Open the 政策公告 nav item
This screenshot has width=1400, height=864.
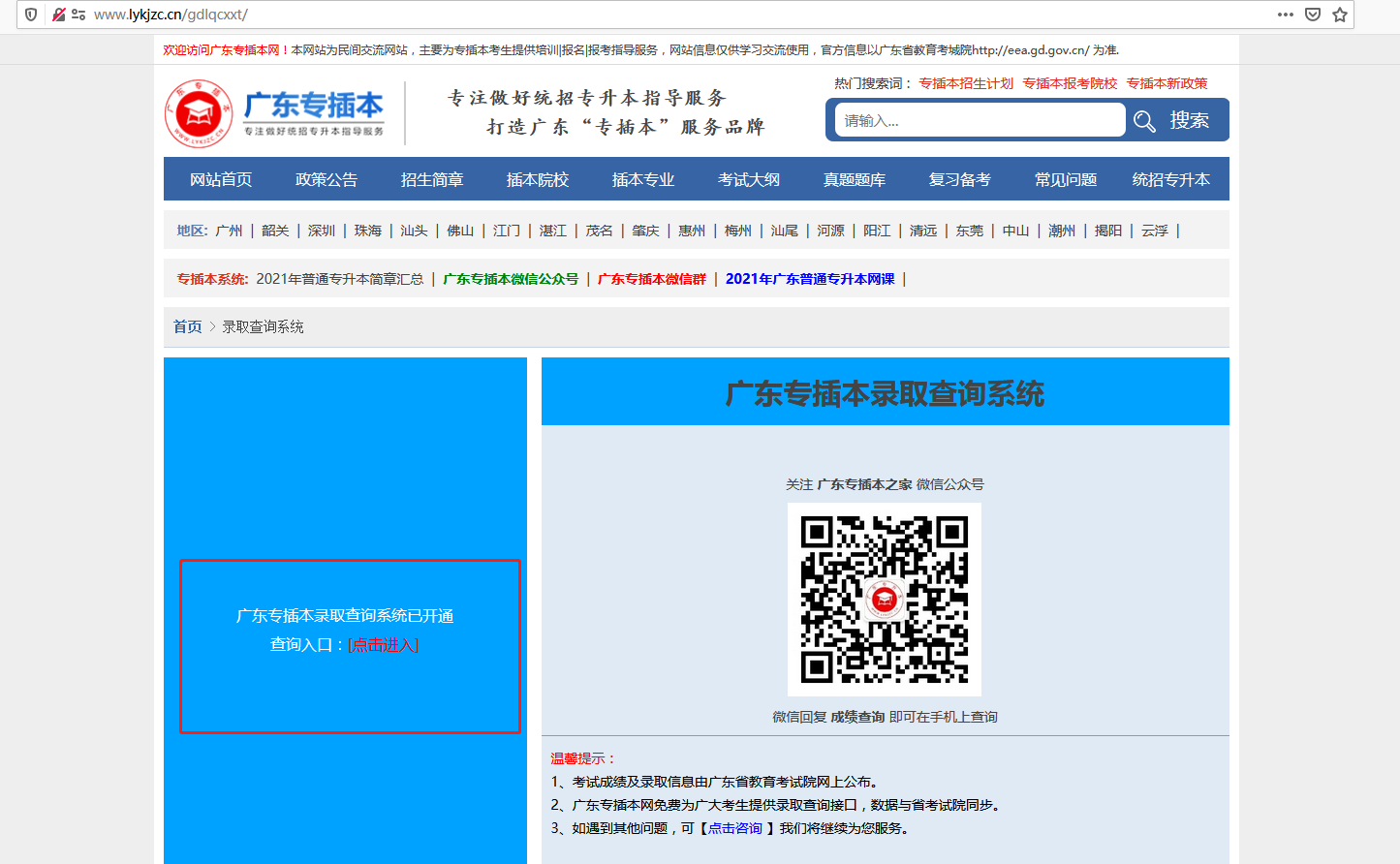pos(327,179)
